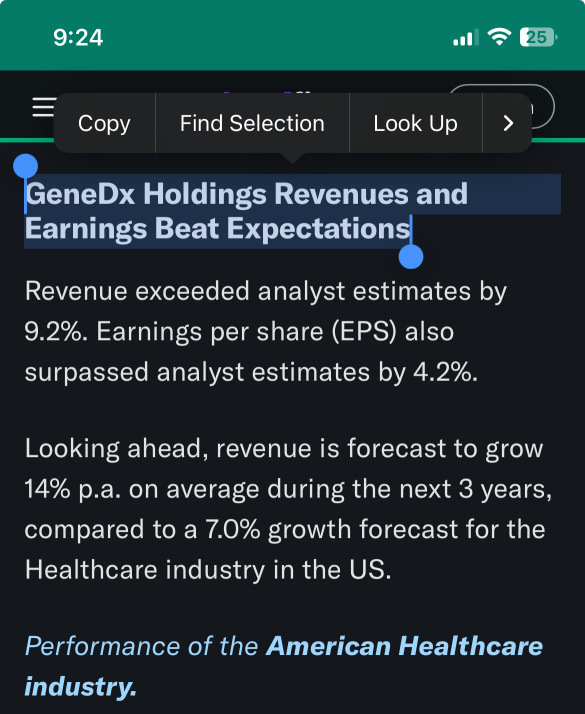Tap the Wi-Fi icon in the status bar
585x714 pixels.
point(499,37)
